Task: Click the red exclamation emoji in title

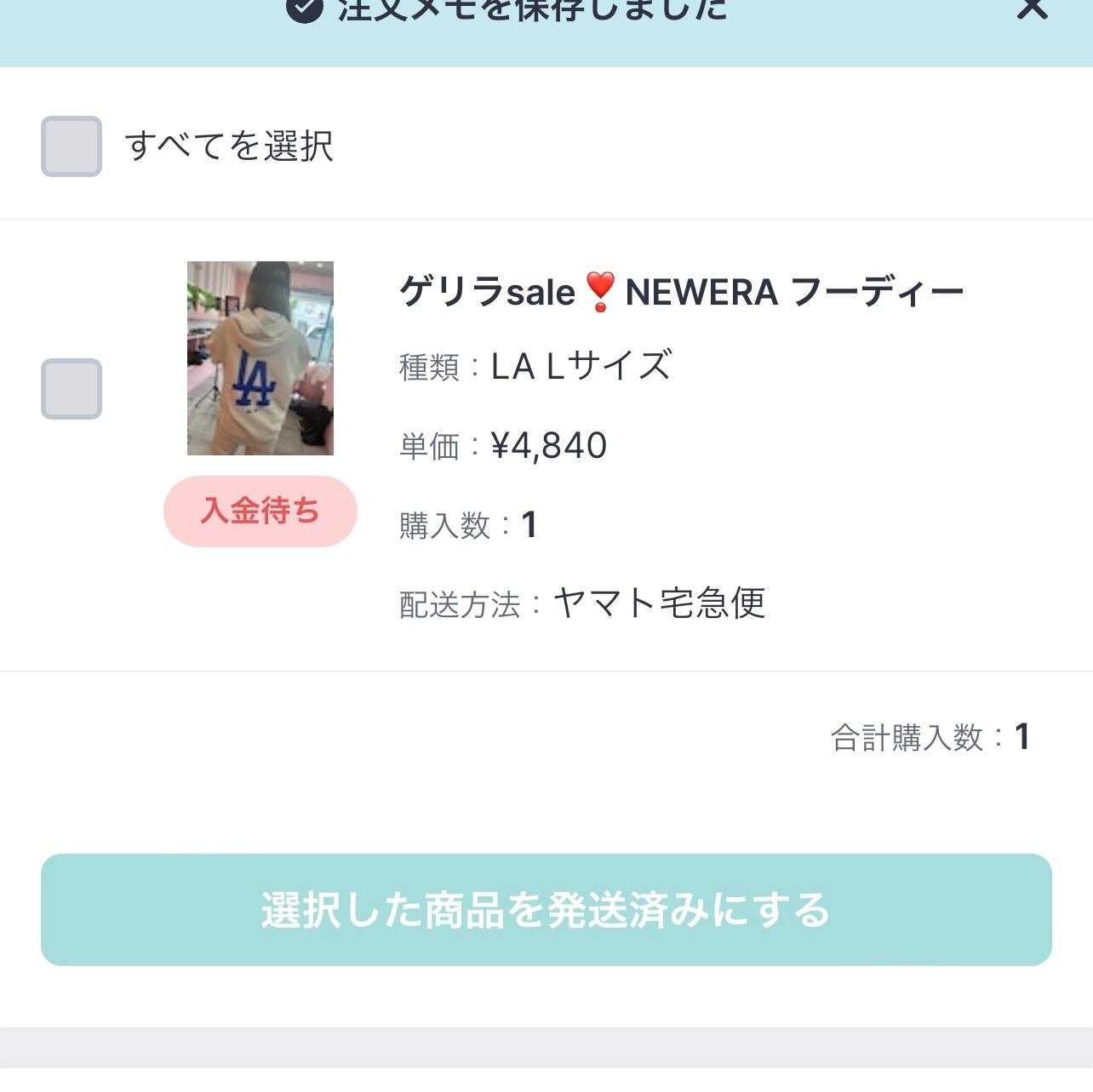Action: click(600, 292)
